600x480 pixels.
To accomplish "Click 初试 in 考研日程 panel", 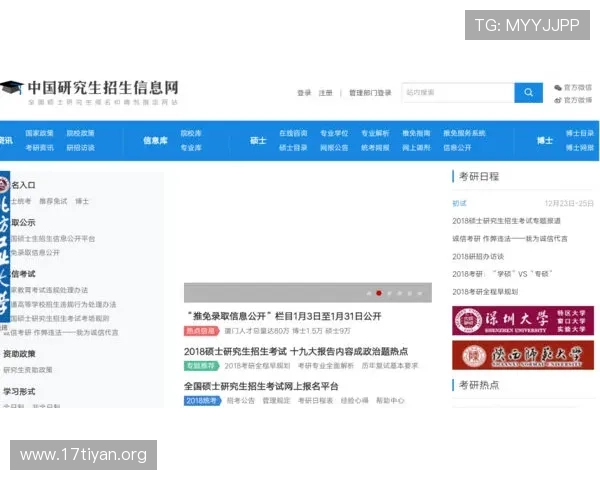I will [x=459, y=203].
